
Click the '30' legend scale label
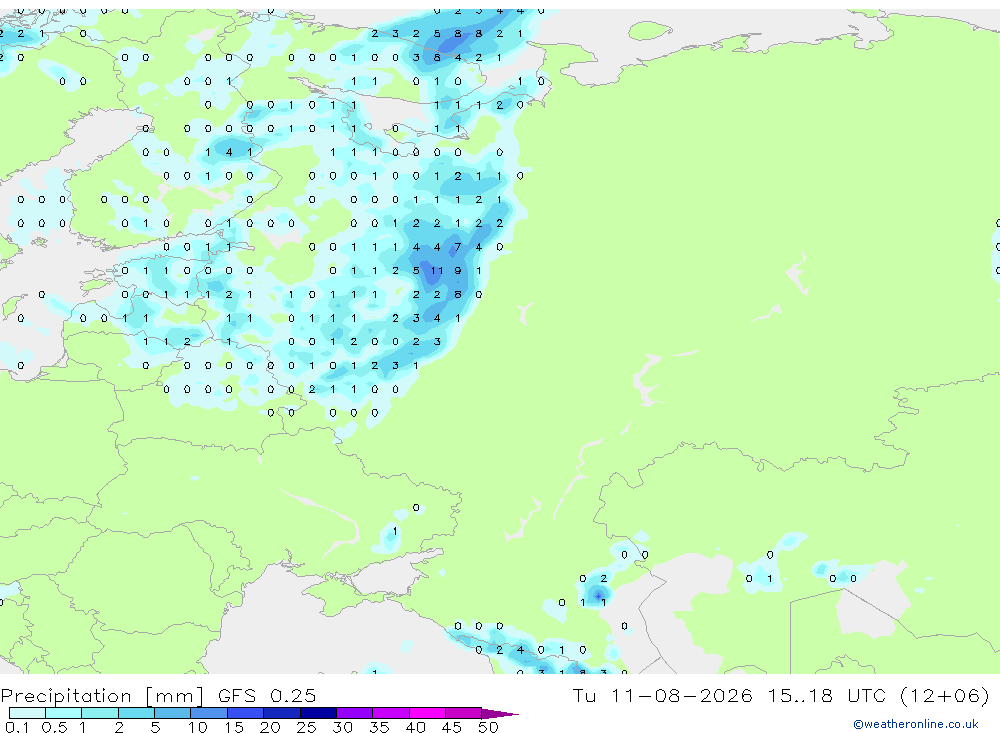tap(342, 727)
